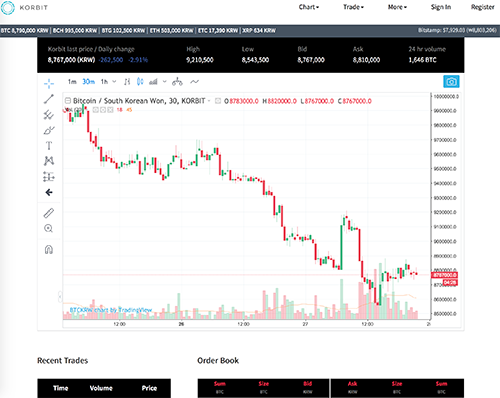Click the 24 hr volume 1,646 BTC

click(x=423, y=60)
